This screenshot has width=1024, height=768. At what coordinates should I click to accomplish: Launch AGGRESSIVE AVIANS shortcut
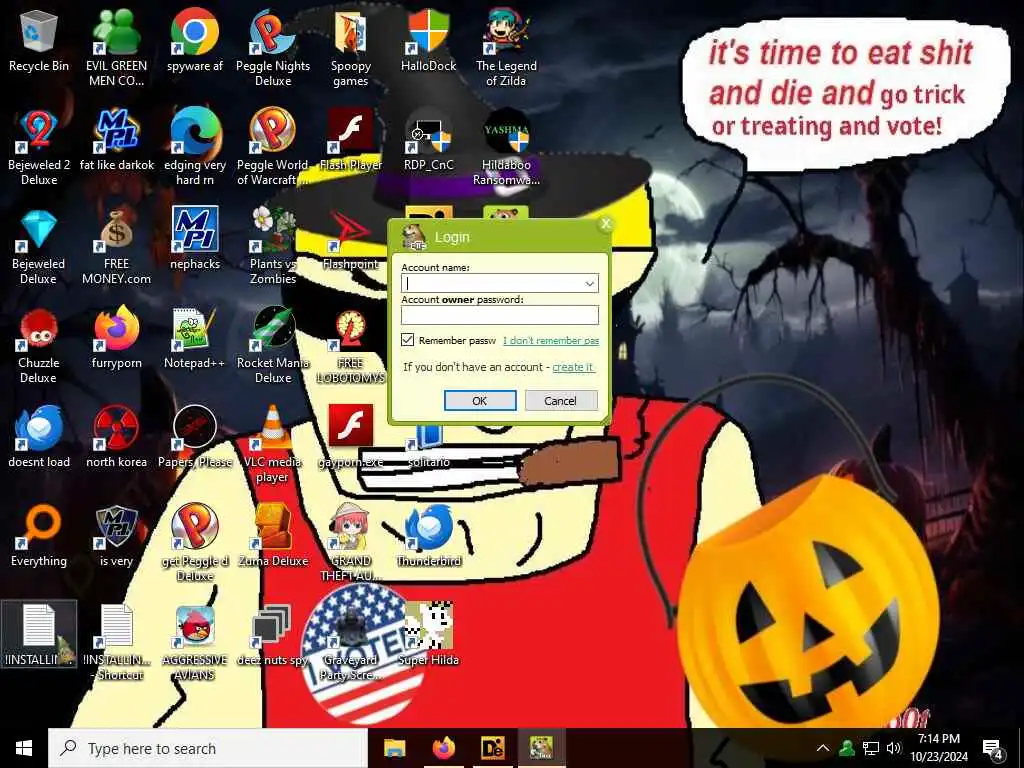tap(195, 643)
